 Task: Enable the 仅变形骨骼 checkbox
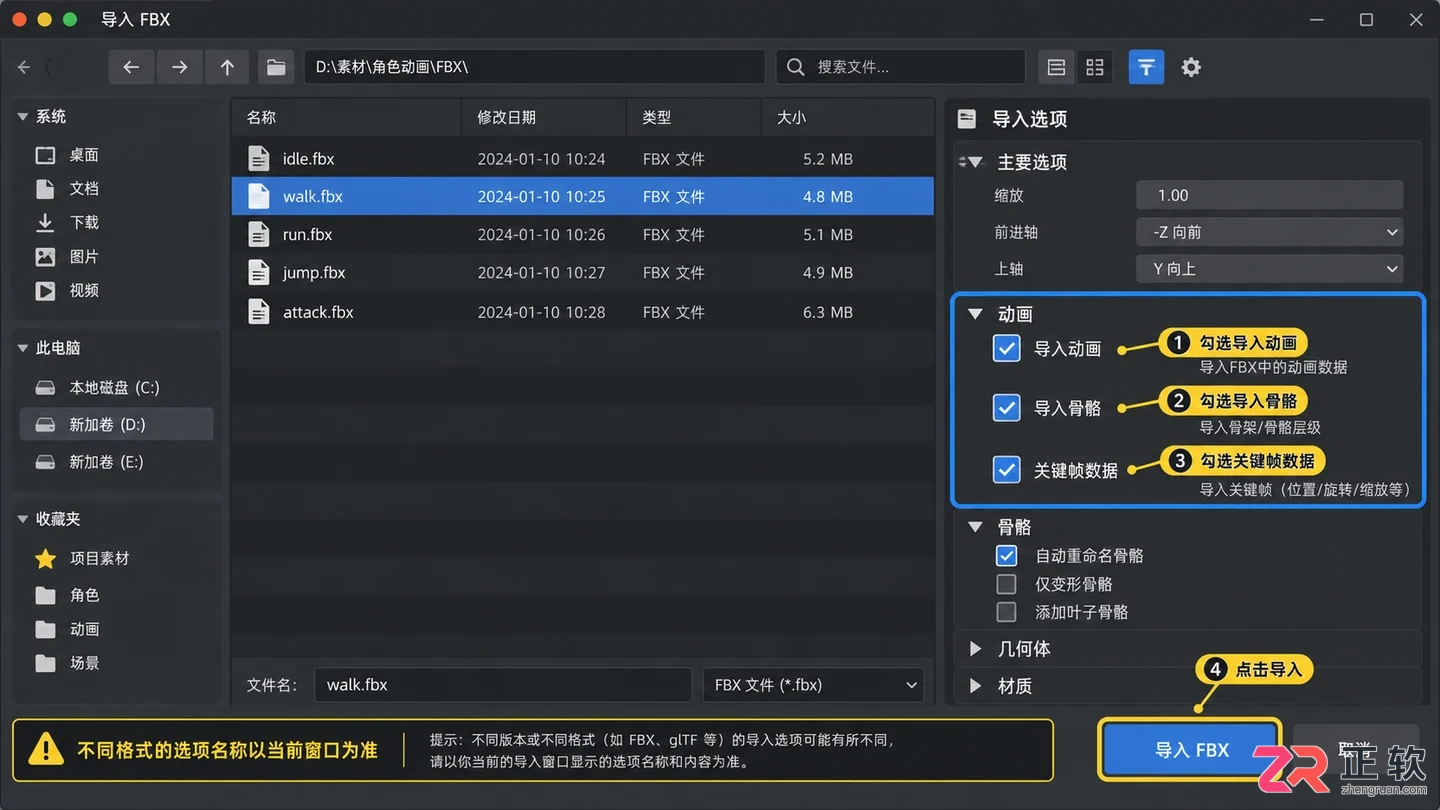pos(1006,584)
